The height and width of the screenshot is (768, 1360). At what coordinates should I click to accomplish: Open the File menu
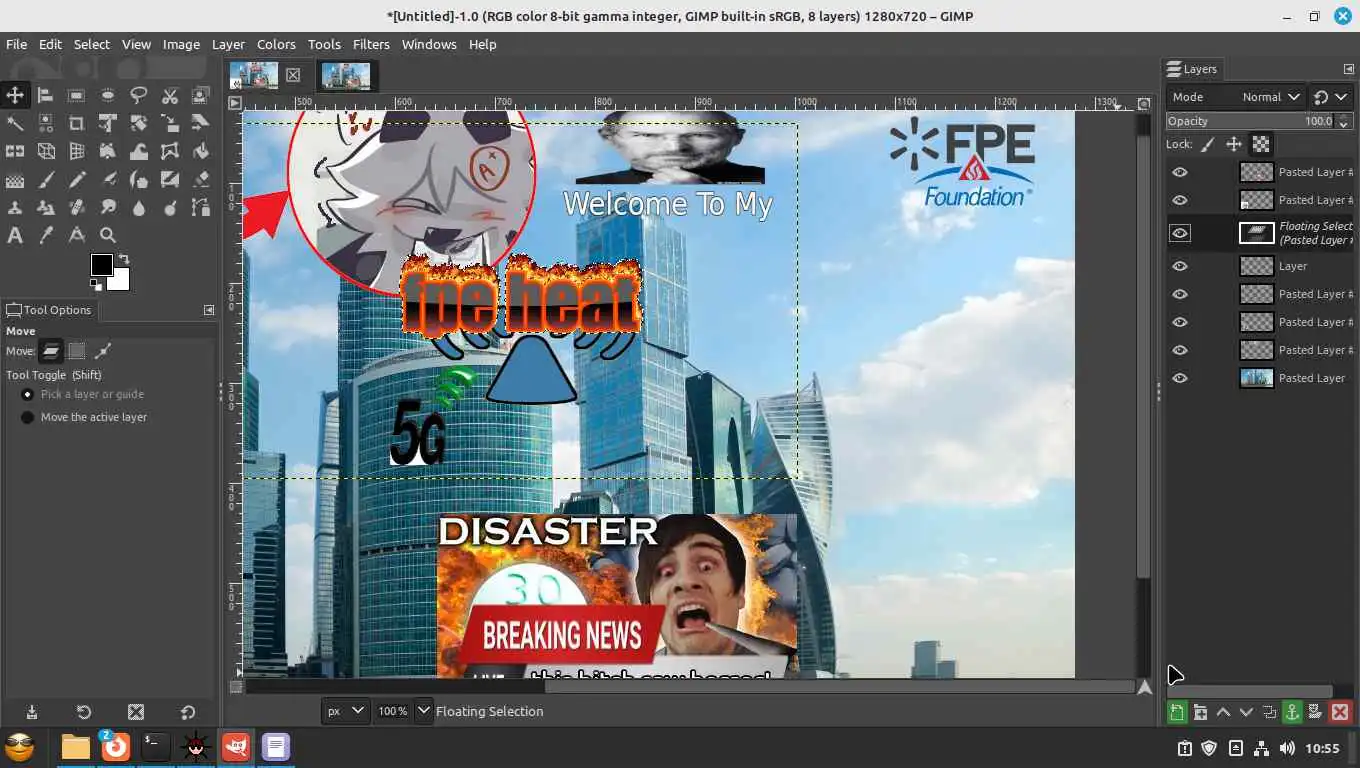point(17,44)
